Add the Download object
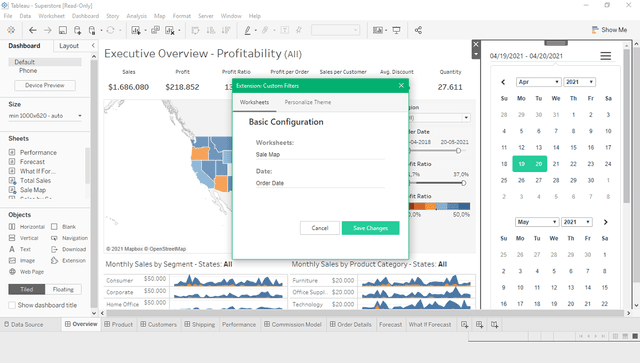The height and width of the screenshot is (363, 640). 68,249
